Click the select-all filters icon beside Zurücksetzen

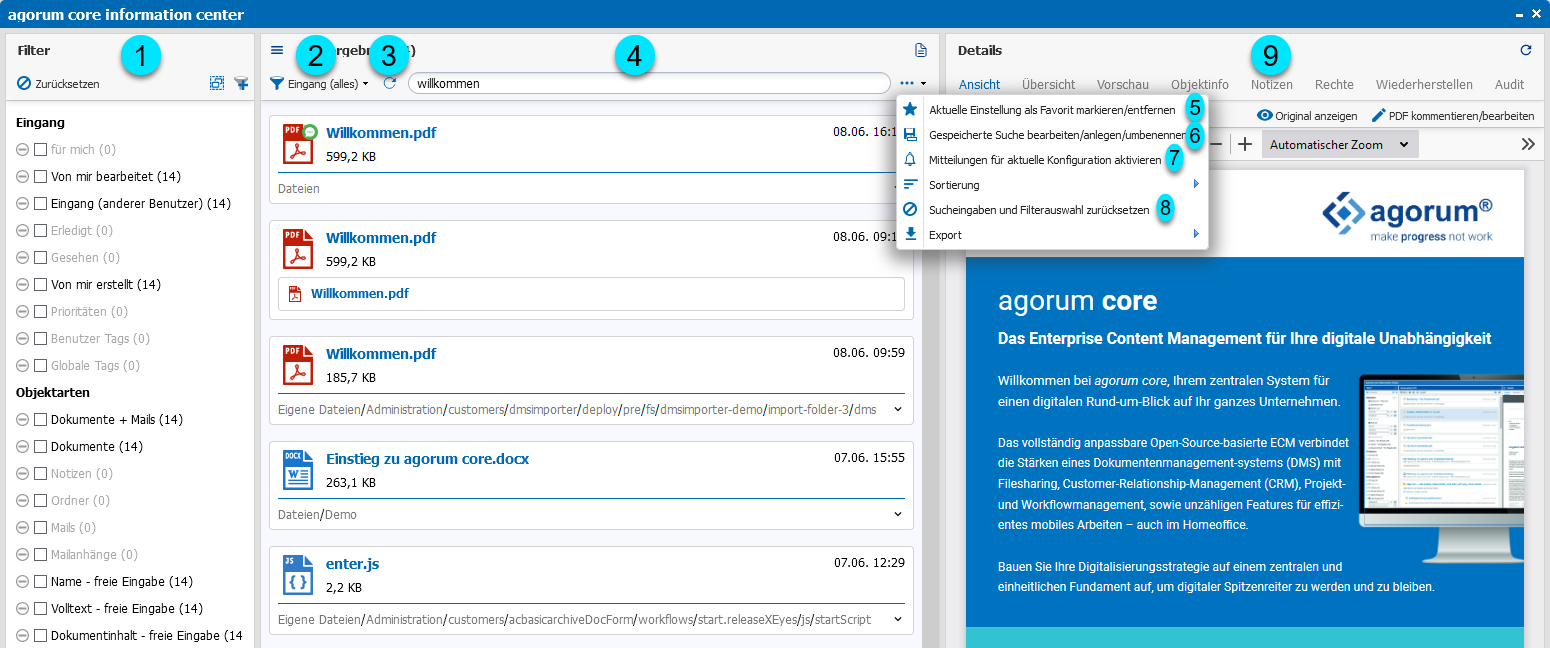pyautogui.click(x=217, y=84)
